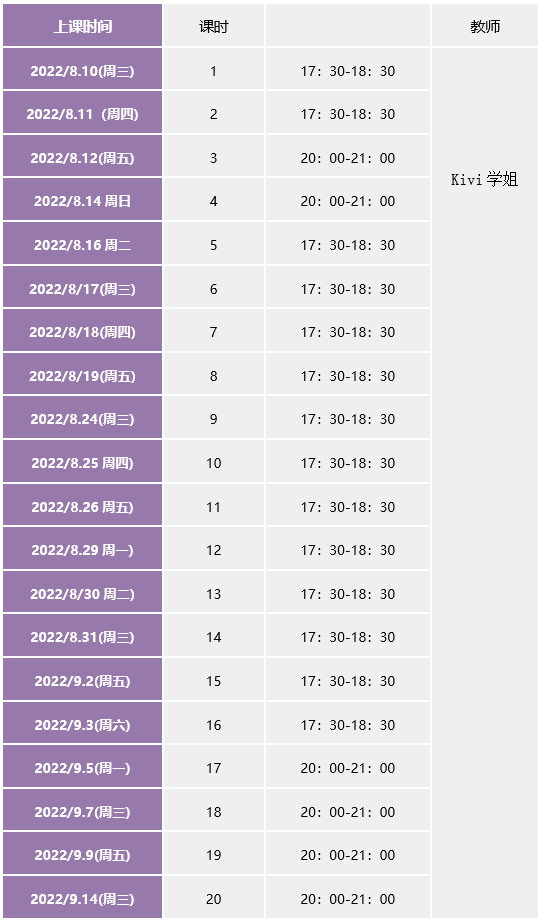The width and height of the screenshot is (541, 920).
Task: Select the 2022/8.11 (周四) date cell
Action: click(82, 113)
